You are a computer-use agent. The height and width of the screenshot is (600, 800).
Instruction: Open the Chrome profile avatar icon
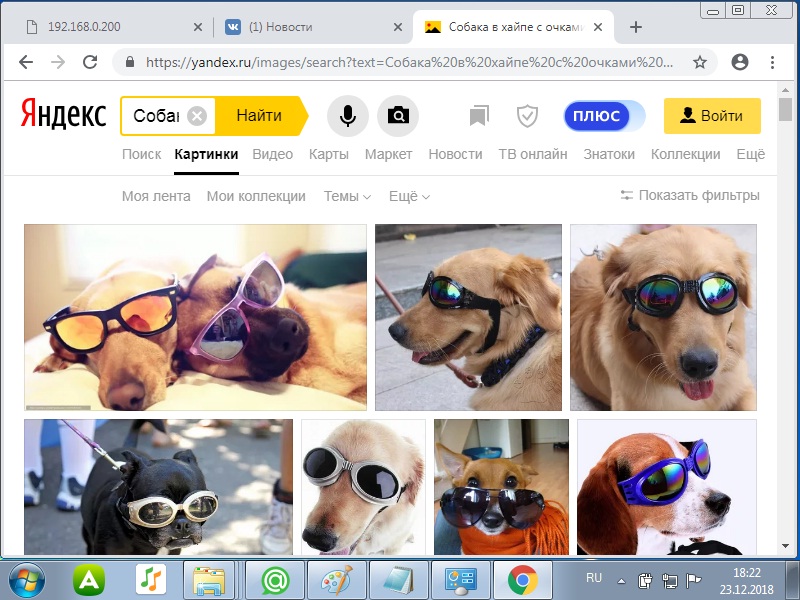(739, 62)
